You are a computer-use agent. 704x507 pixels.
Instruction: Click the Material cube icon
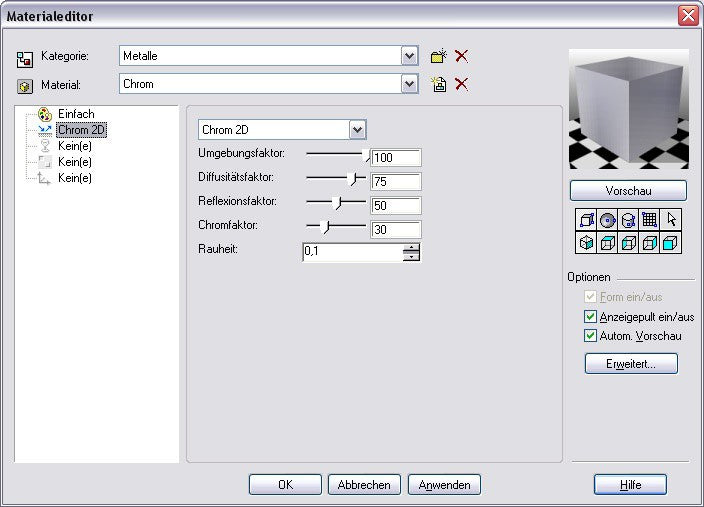pyautogui.click(x=25, y=86)
